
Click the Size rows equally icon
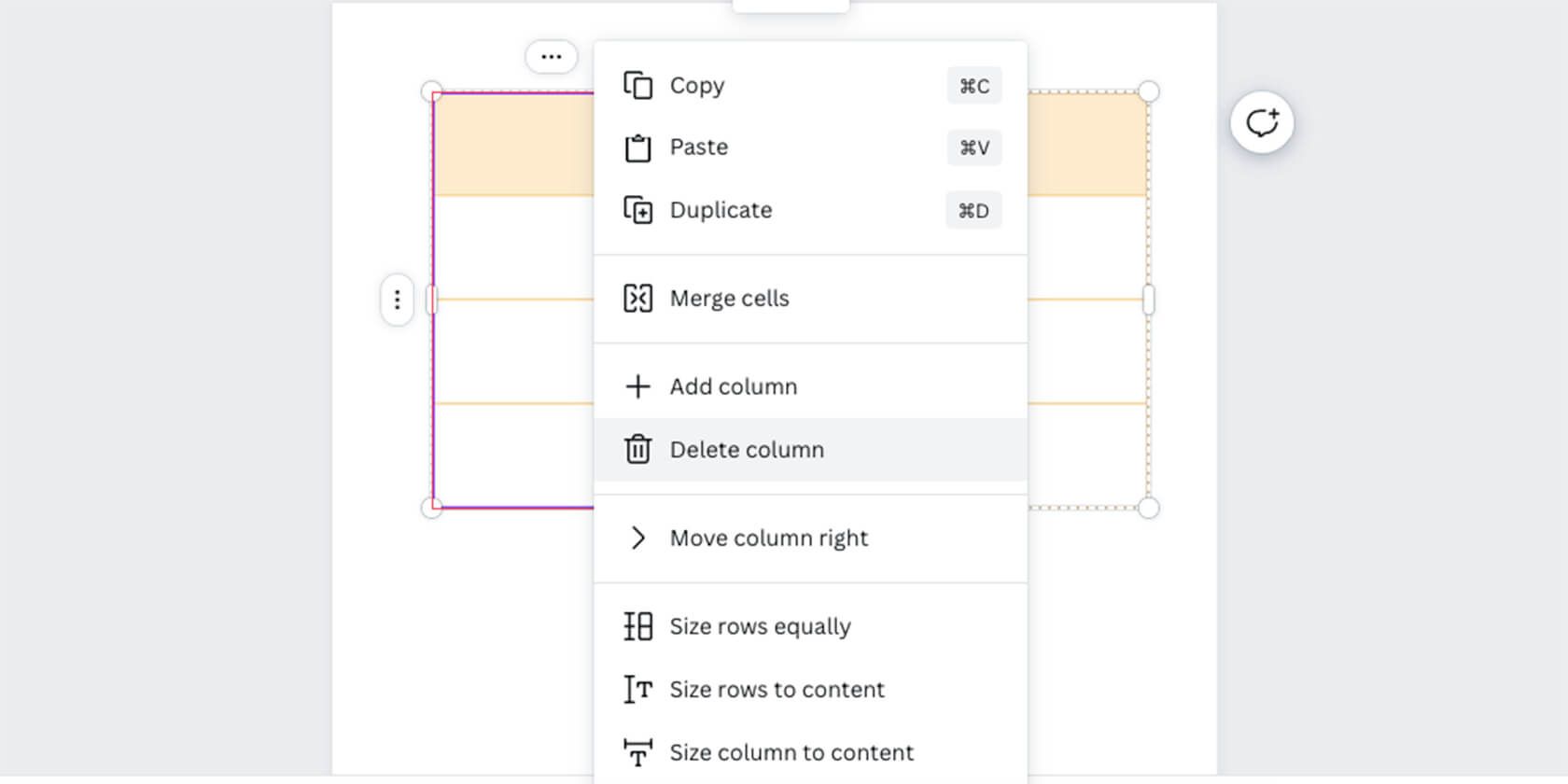(x=638, y=626)
